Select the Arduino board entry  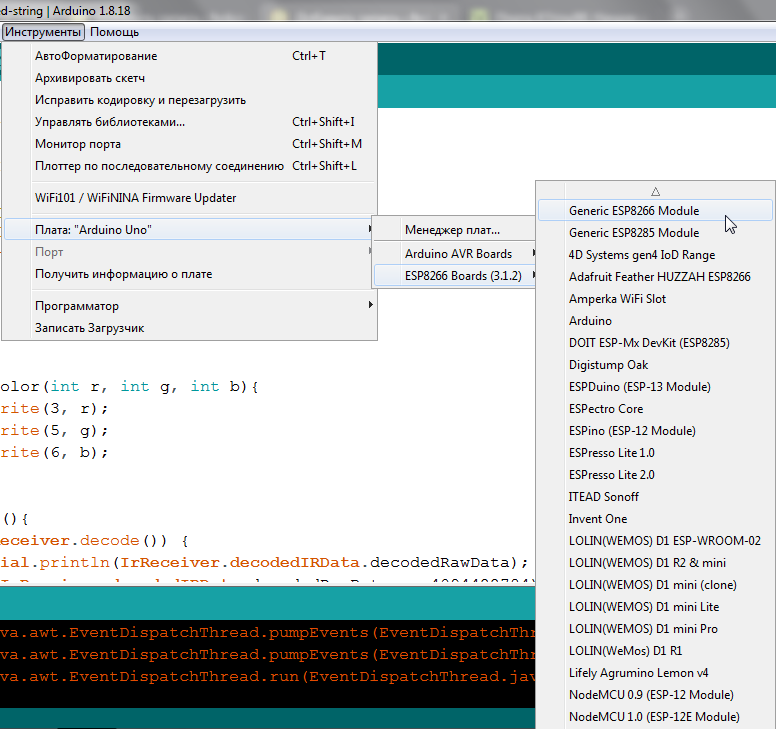(655, 321)
